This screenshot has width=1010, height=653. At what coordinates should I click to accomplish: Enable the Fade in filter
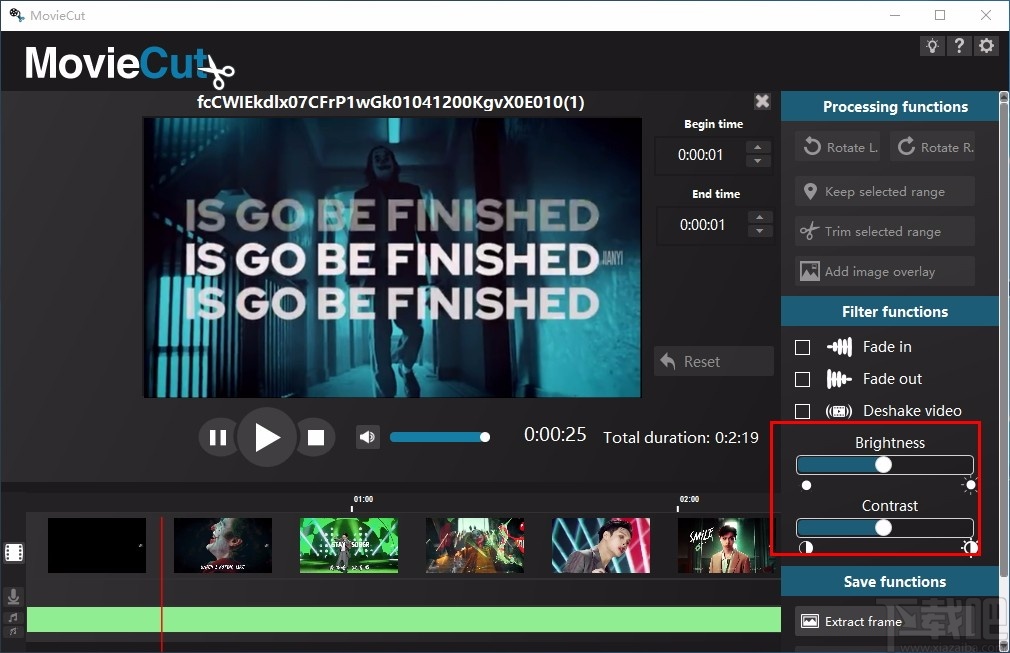[x=803, y=347]
